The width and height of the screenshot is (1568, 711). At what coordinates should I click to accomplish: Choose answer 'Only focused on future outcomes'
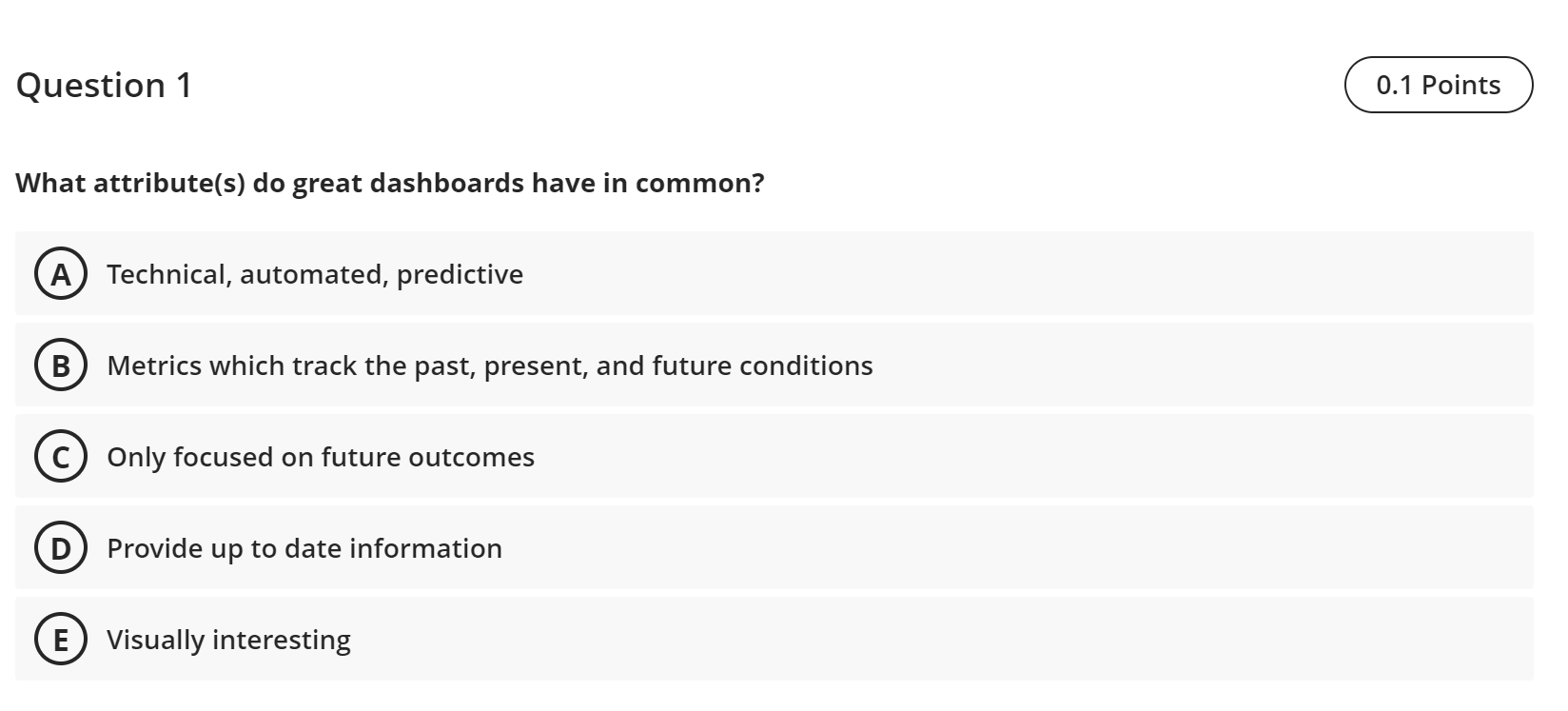coord(321,457)
